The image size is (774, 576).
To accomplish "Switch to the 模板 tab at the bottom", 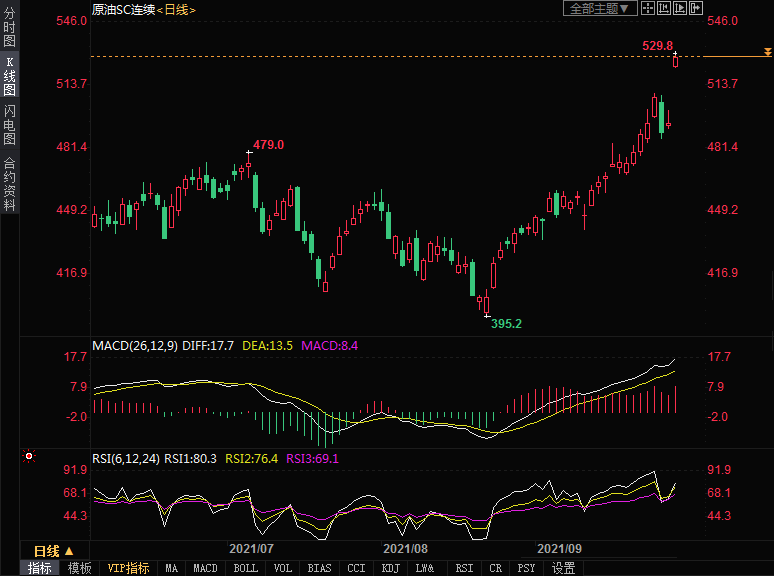I will tap(80, 568).
